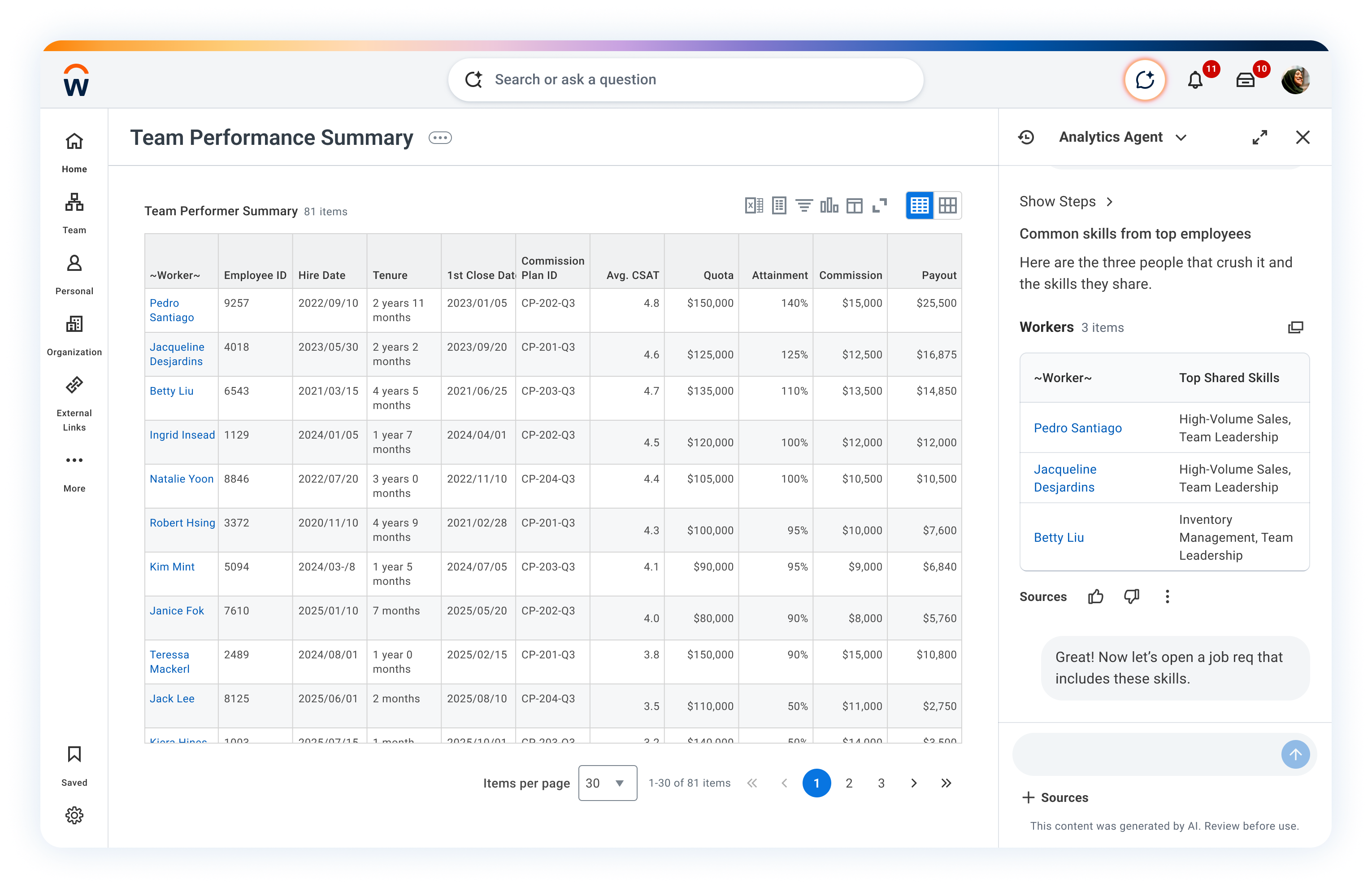
Task: Open External Links in sidebar
Action: pyautogui.click(x=74, y=404)
